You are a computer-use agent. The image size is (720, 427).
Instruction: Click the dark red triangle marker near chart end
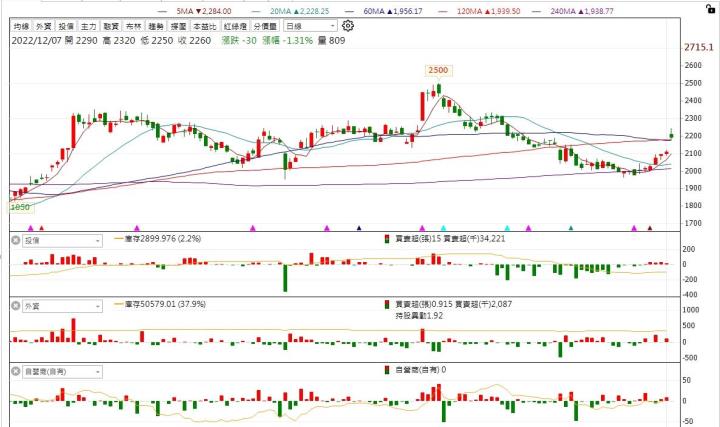click(x=650, y=228)
